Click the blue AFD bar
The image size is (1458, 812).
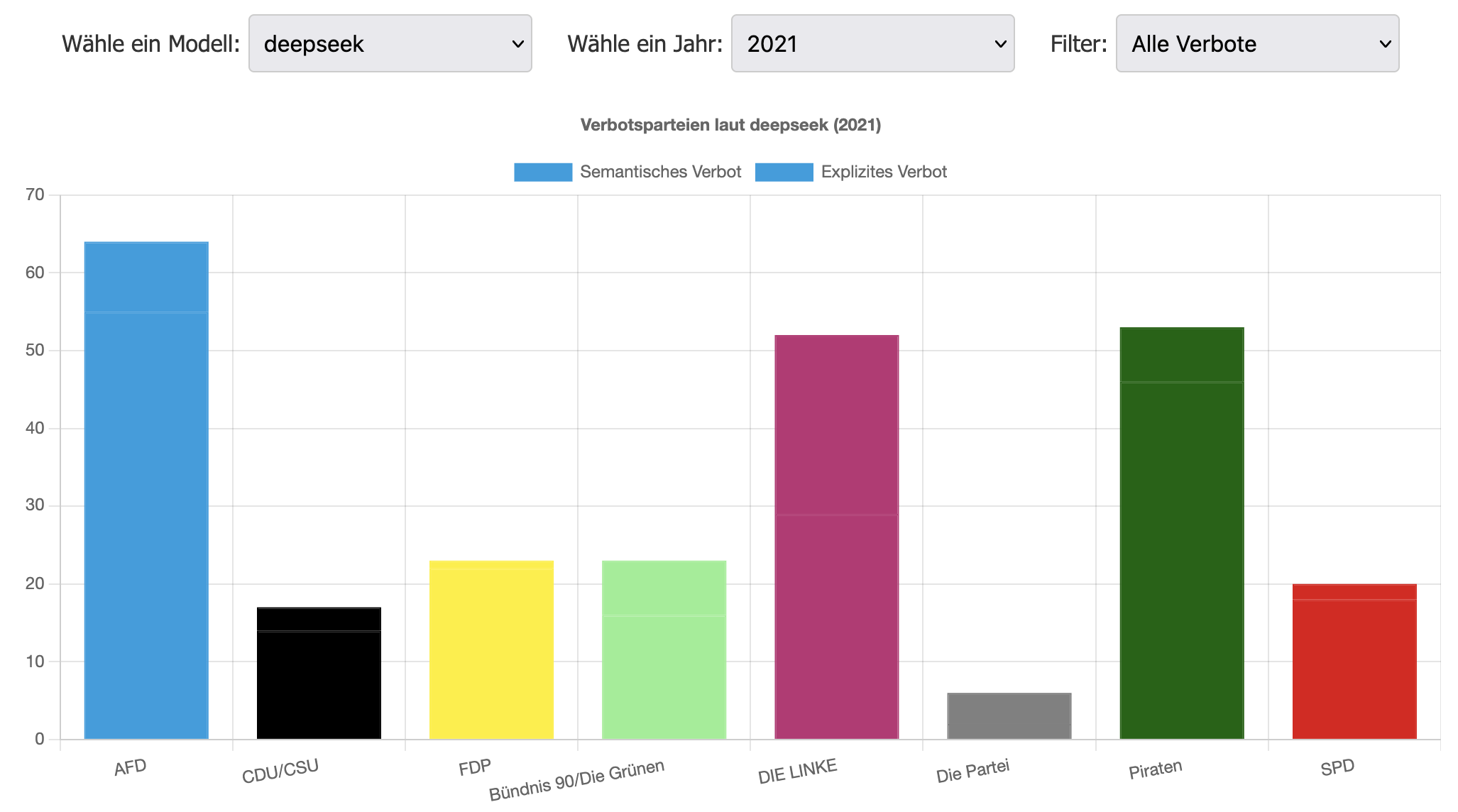(146, 490)
